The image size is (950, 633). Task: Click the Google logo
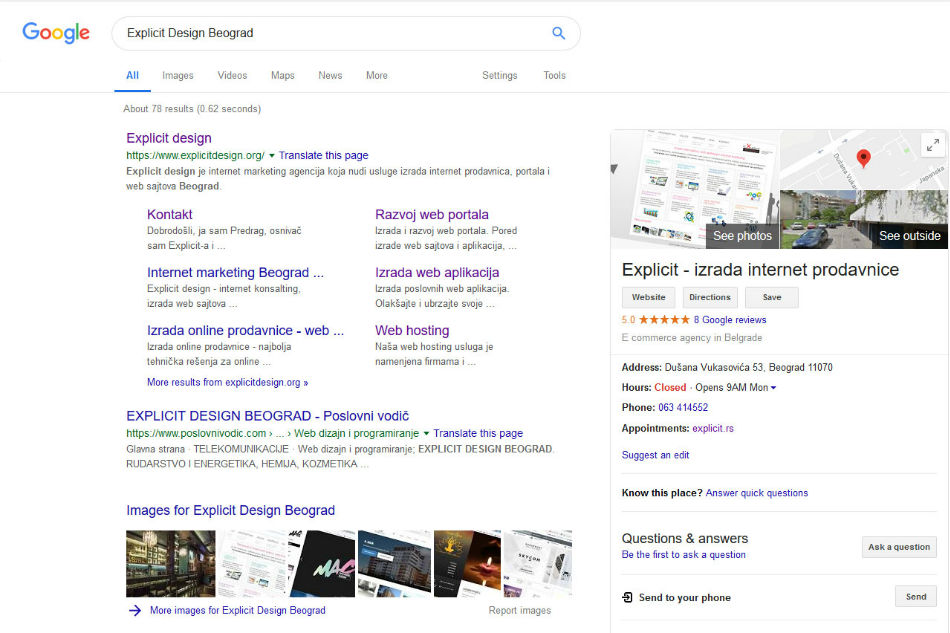[56, 33]
